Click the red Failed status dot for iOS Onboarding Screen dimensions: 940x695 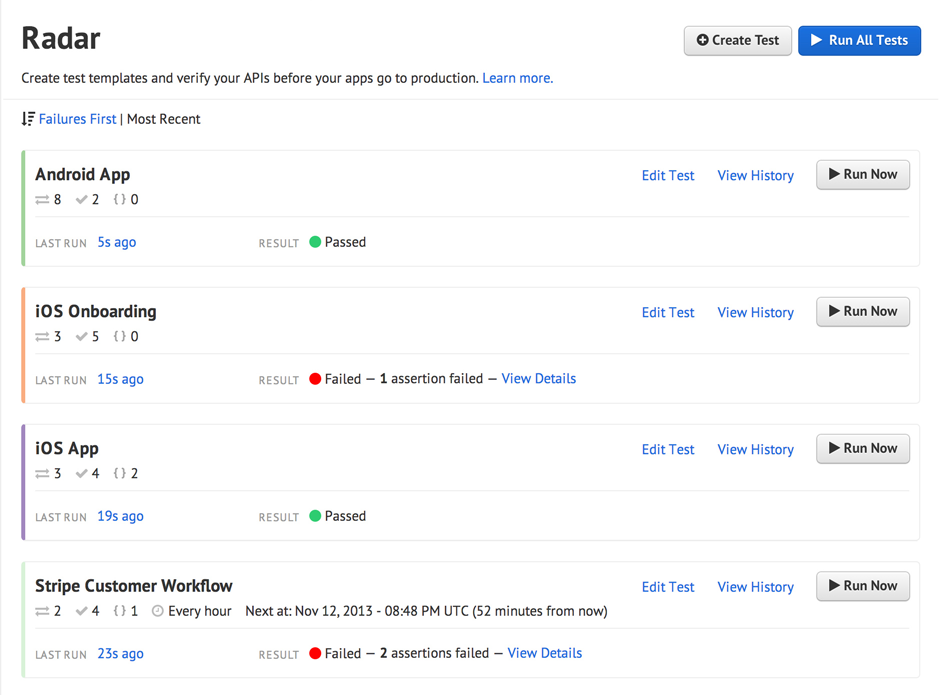point(315,379)
